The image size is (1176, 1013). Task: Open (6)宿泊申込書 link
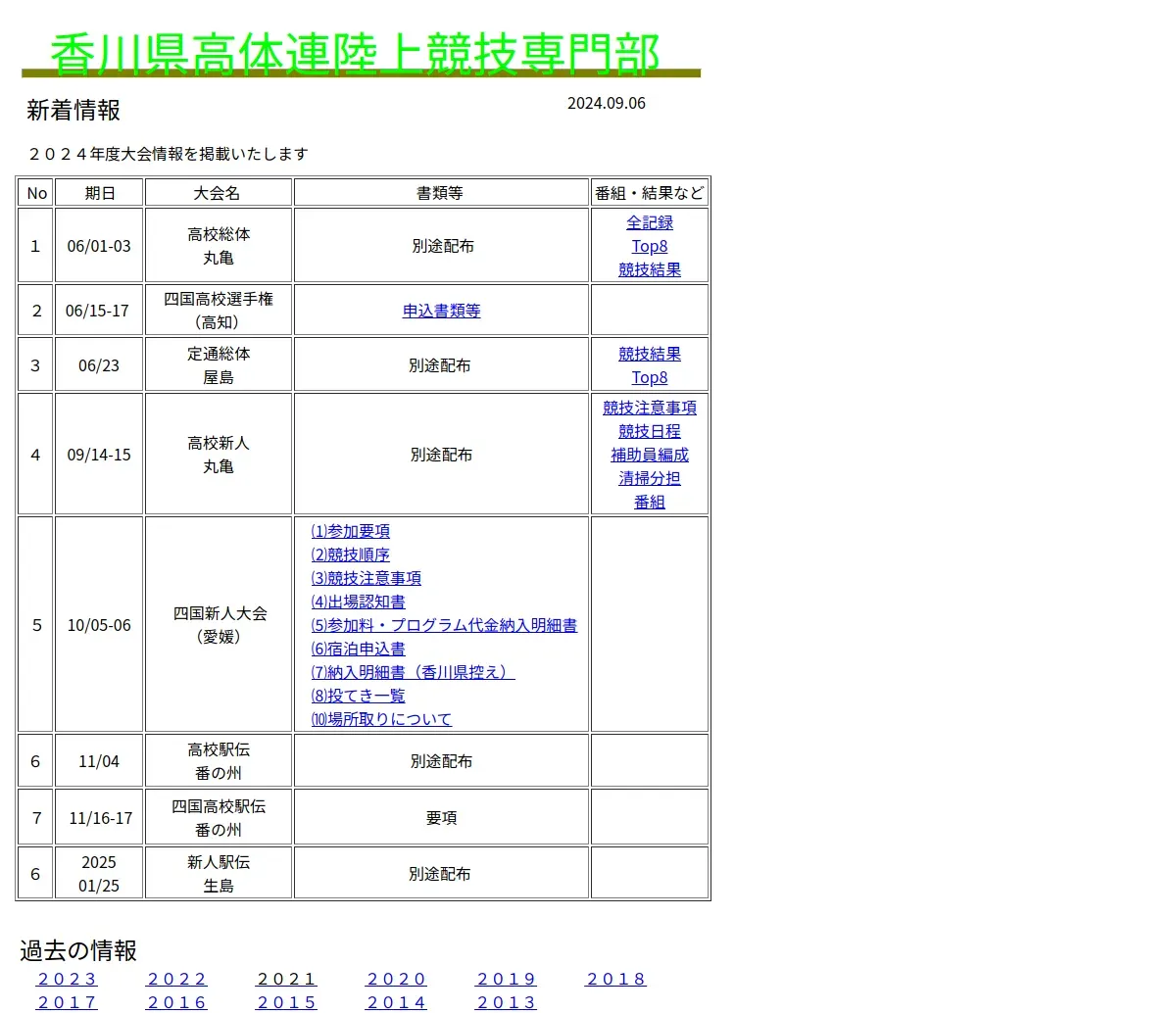pos(359,649)
